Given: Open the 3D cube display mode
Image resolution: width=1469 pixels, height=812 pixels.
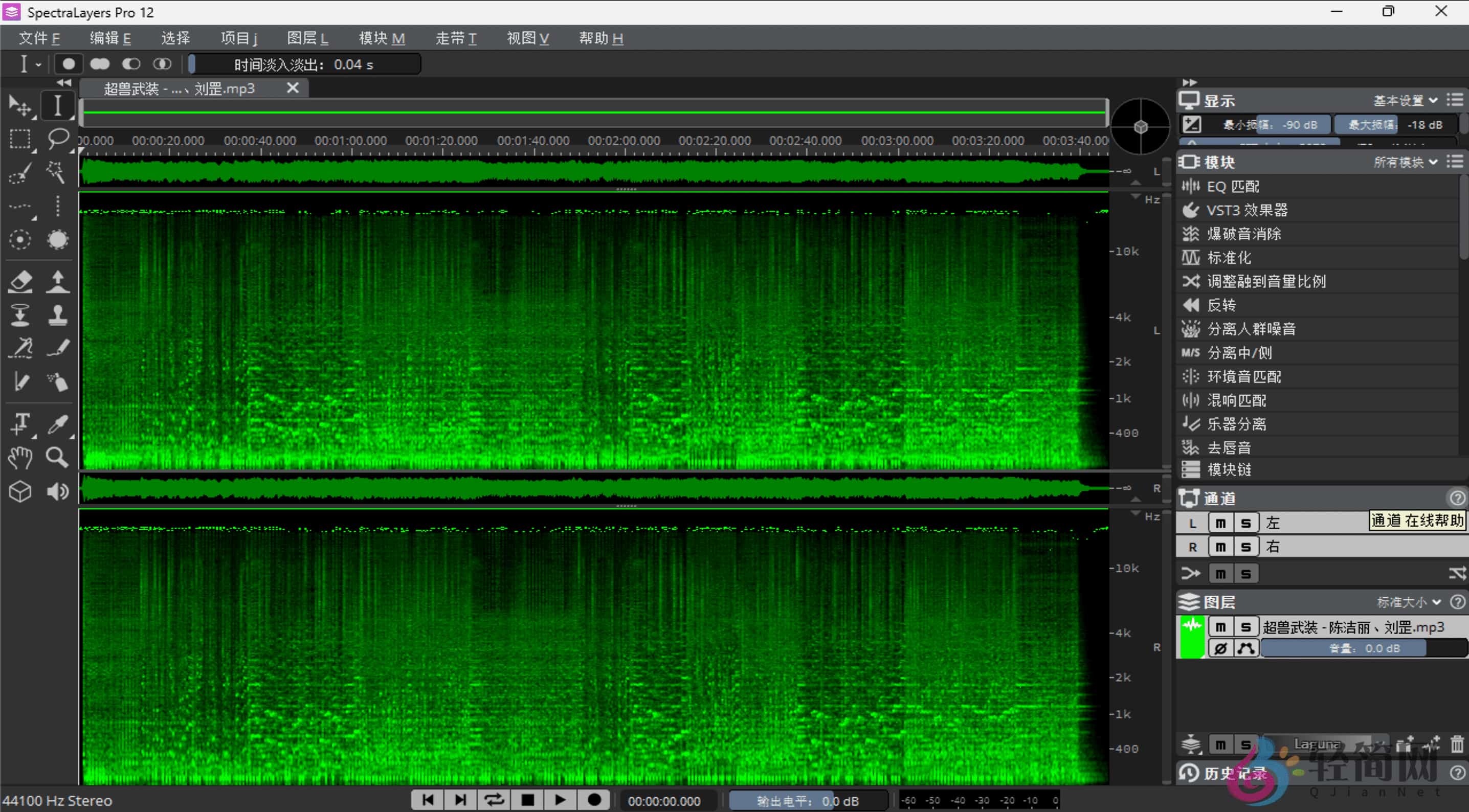Looking at the screenshot, I should (20, 491).
